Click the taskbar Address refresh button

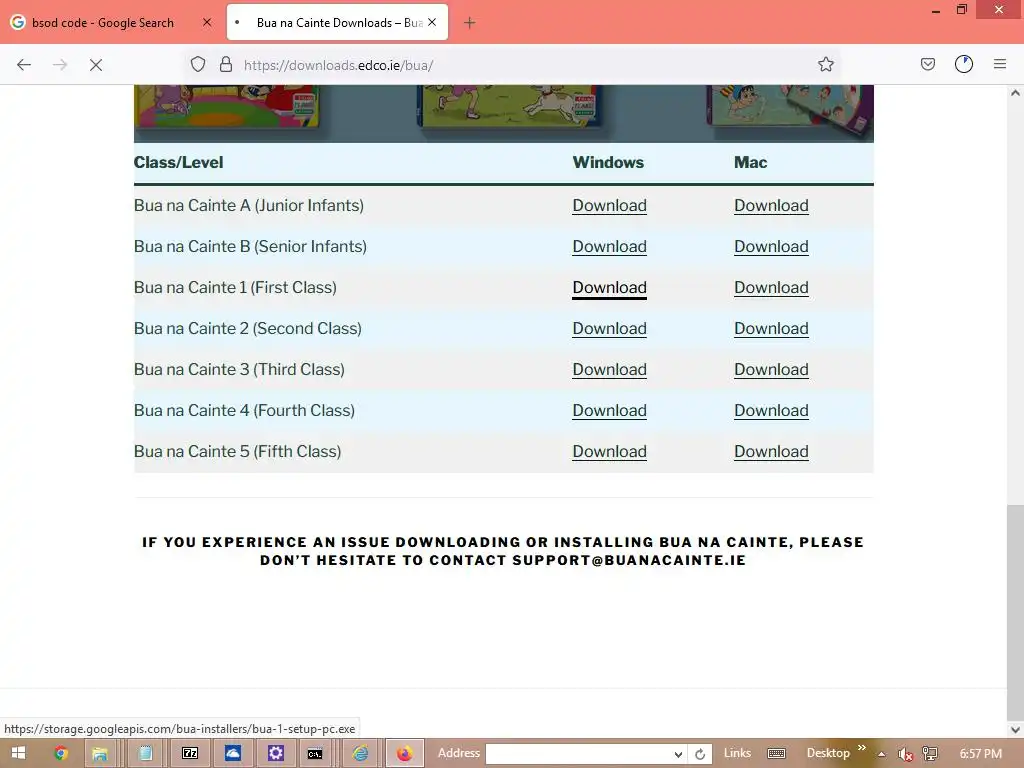point(700,754)
